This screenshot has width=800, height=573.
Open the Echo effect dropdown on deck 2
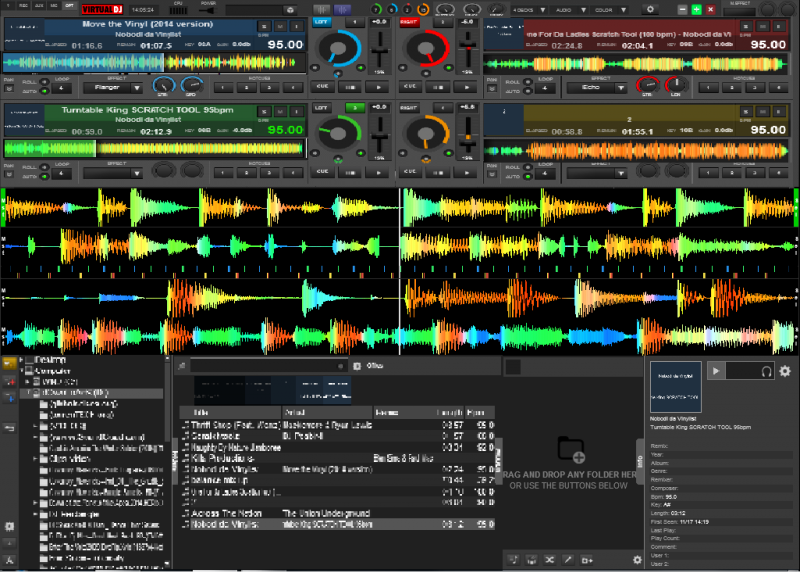tap(596, 88)
